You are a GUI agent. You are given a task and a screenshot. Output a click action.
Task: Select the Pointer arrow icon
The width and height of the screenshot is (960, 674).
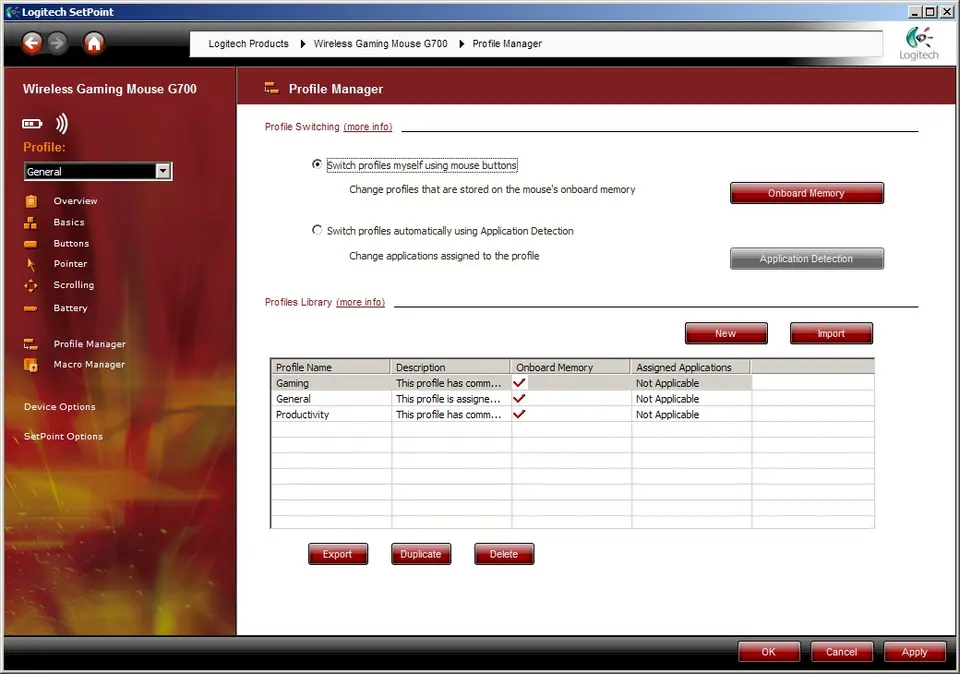click(31, 264)
